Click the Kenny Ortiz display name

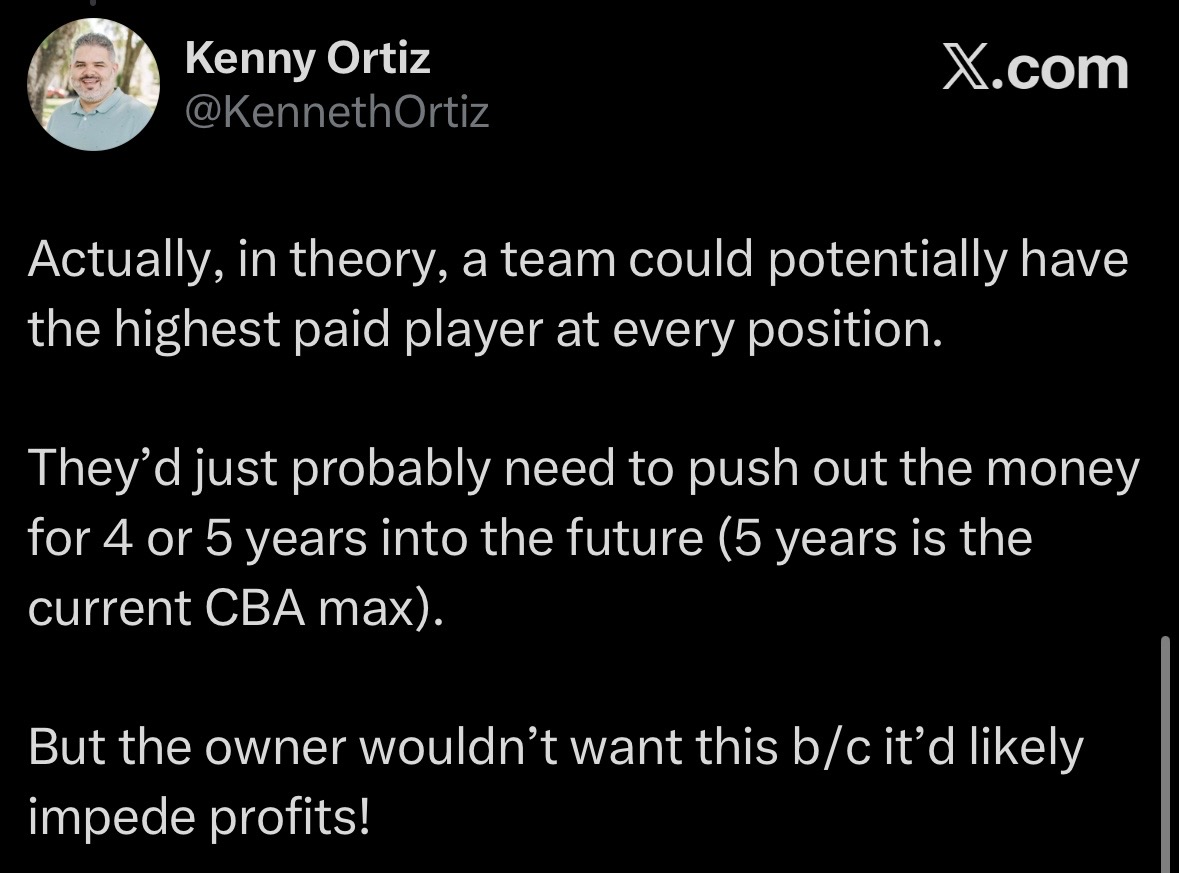[x=308, y=60]
